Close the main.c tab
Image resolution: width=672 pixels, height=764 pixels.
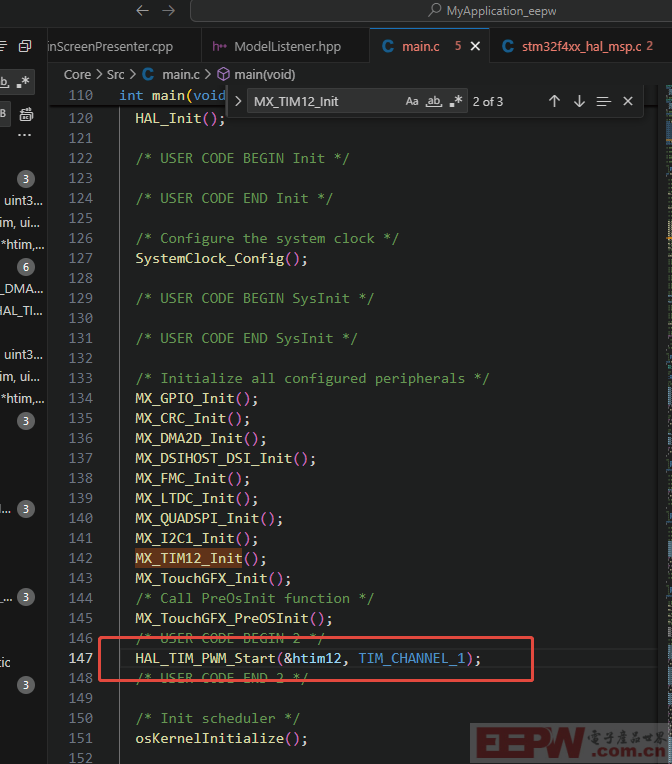475,46
